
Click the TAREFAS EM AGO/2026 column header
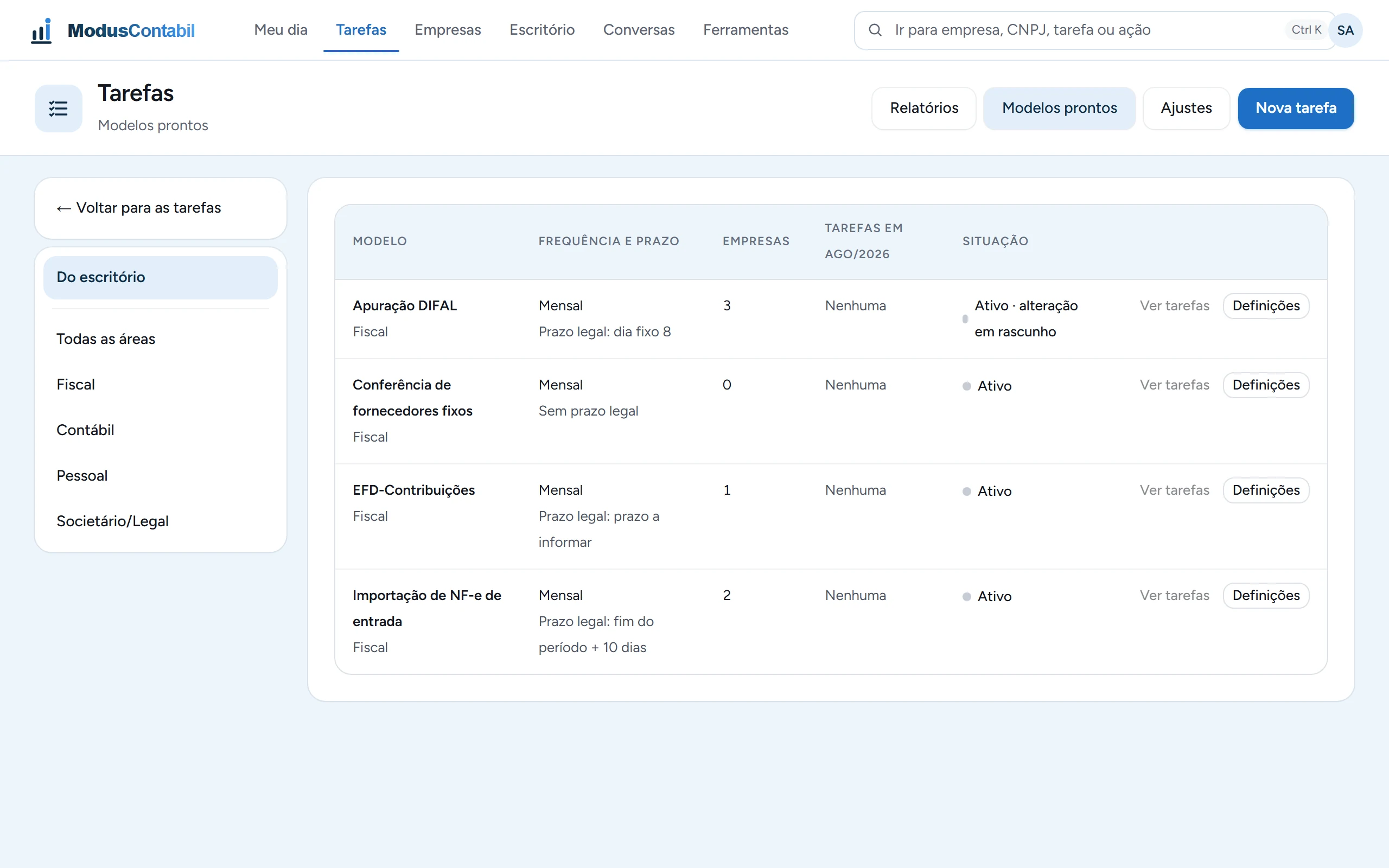863,241
